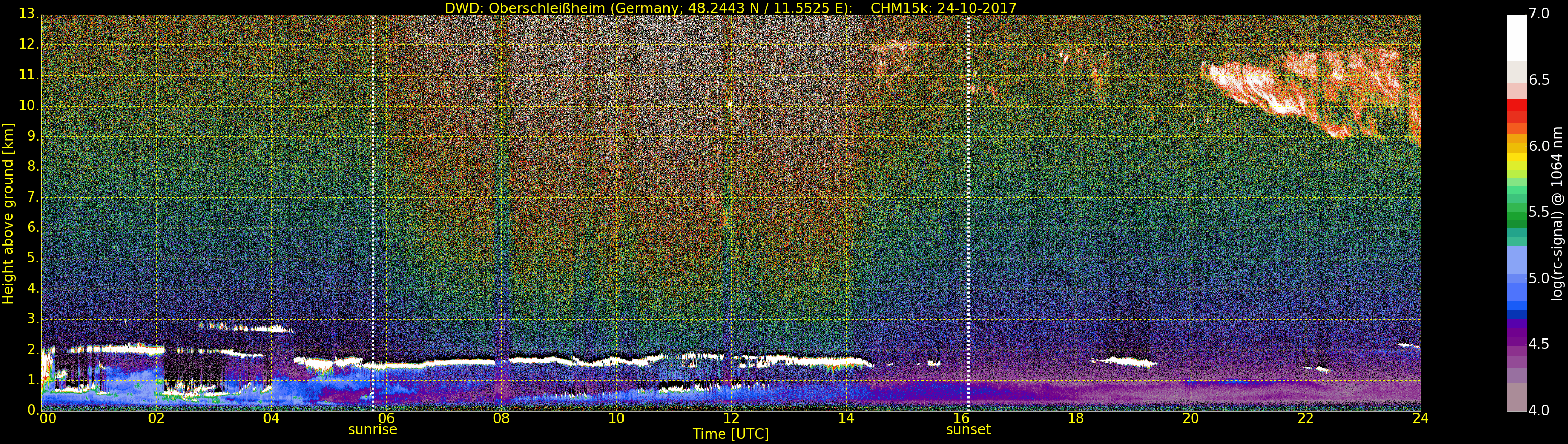This screenshot has width=1568, height=444.
Task: Pick the white top segment of the colorbar
Action: (x=1516, y=37)
